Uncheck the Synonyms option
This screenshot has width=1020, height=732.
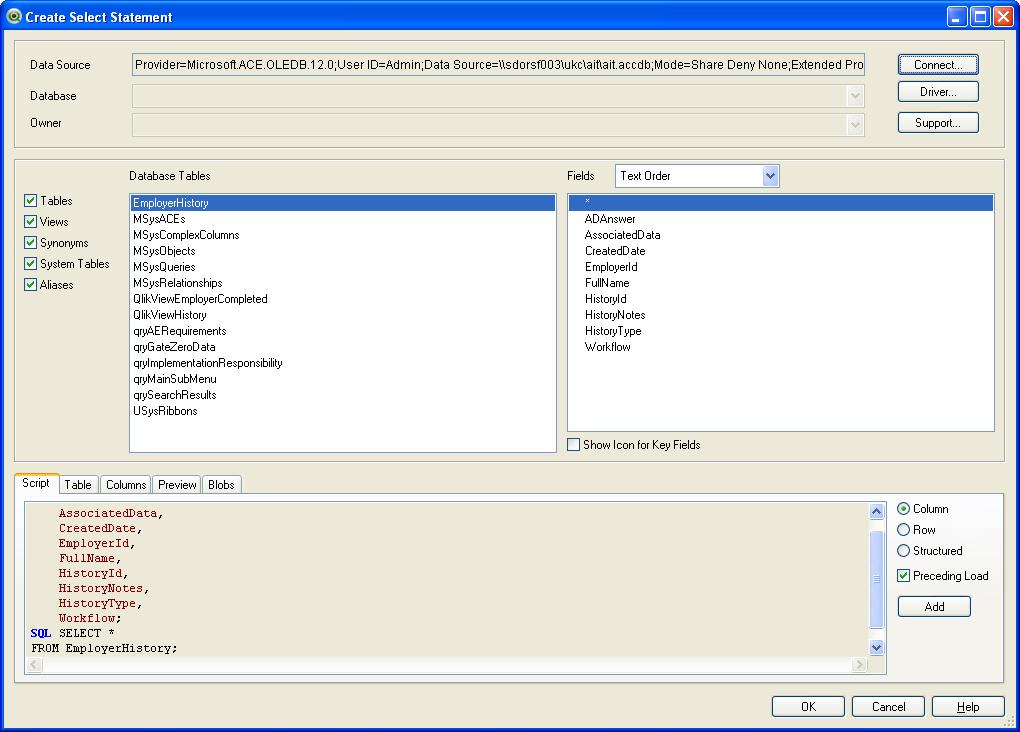tap(31, 243)
